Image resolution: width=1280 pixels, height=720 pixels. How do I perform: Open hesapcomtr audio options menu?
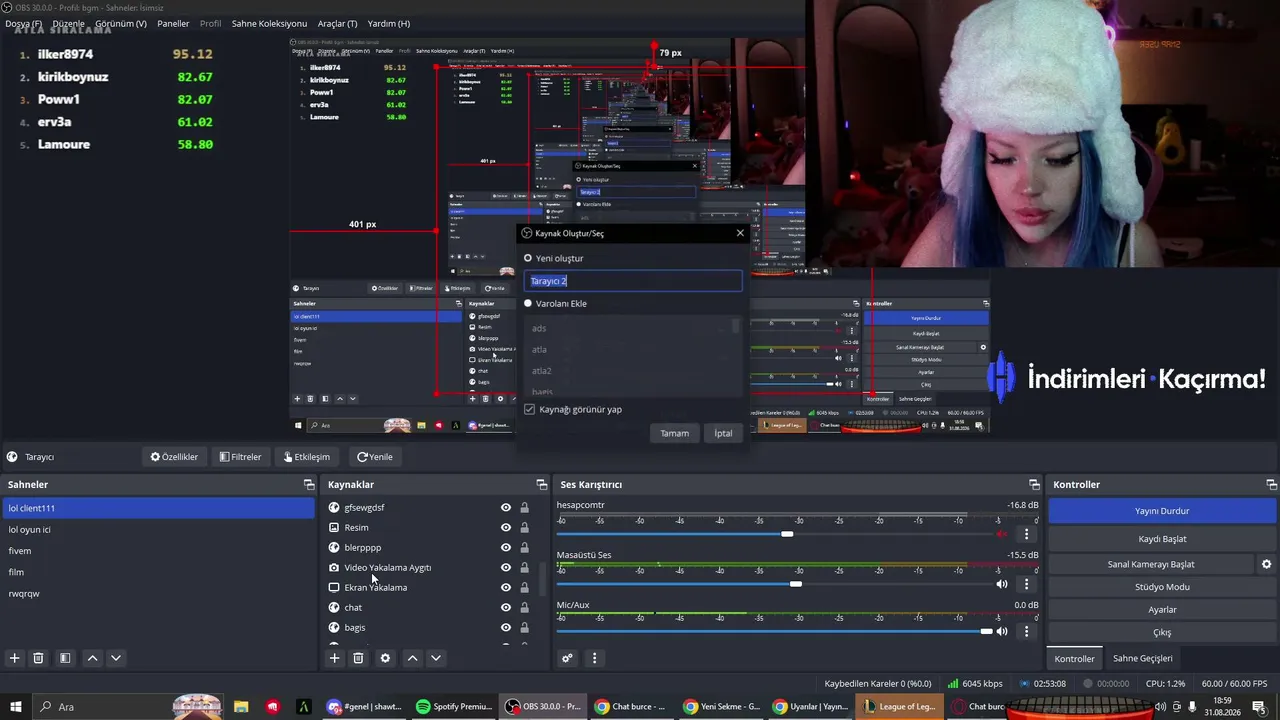coord(1026,534)
